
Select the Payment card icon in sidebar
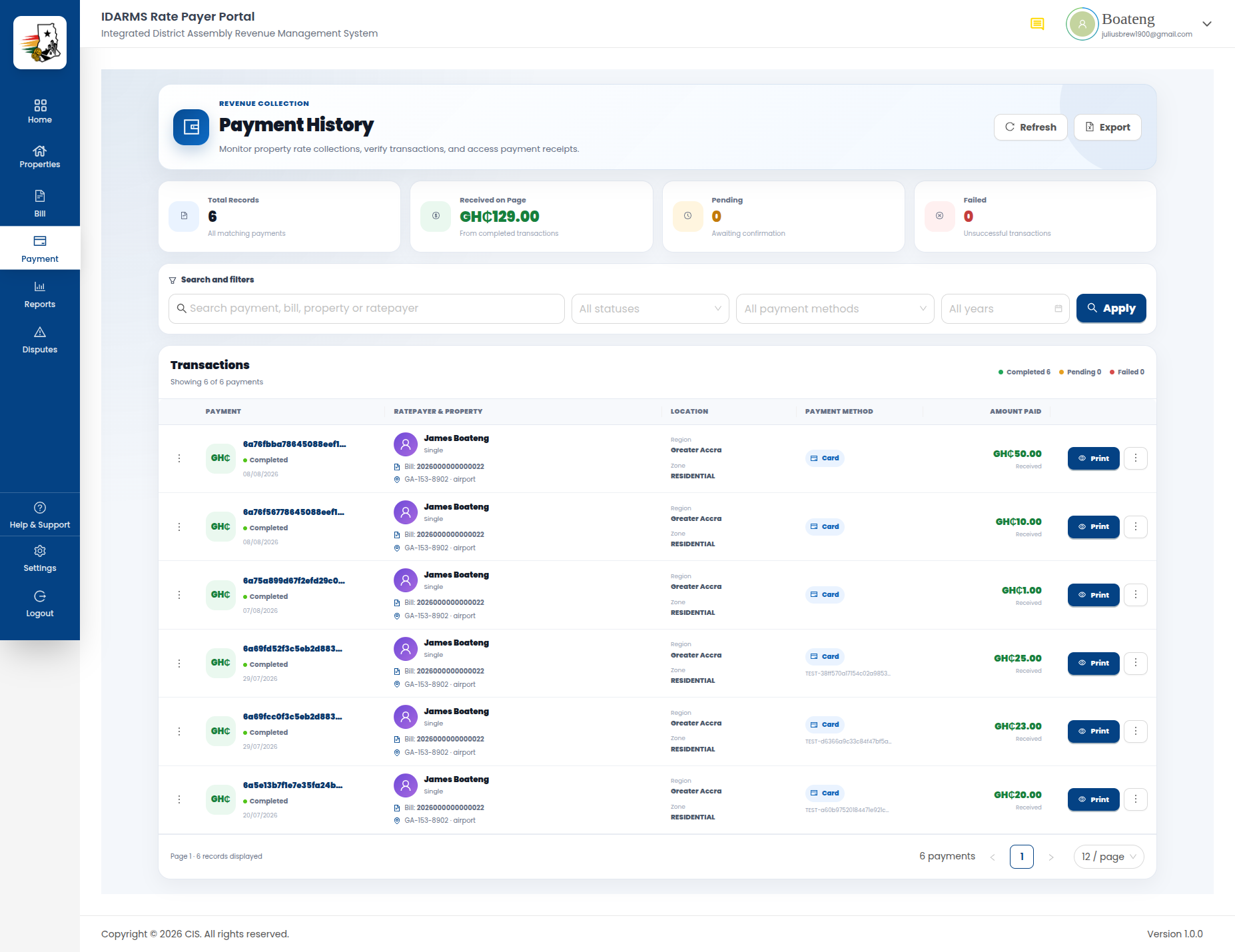[40, 241]
